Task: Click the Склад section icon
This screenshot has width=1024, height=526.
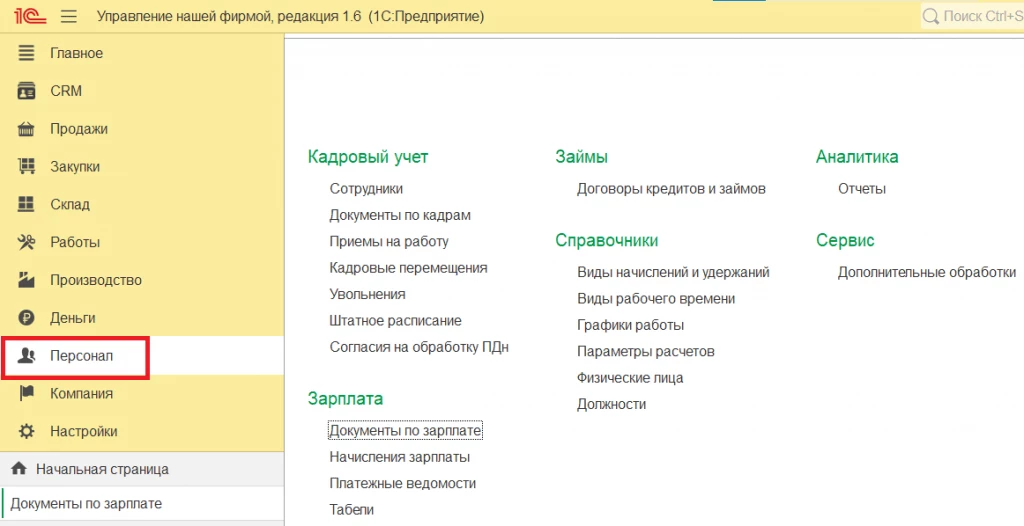Action: [x=26, y=205]
